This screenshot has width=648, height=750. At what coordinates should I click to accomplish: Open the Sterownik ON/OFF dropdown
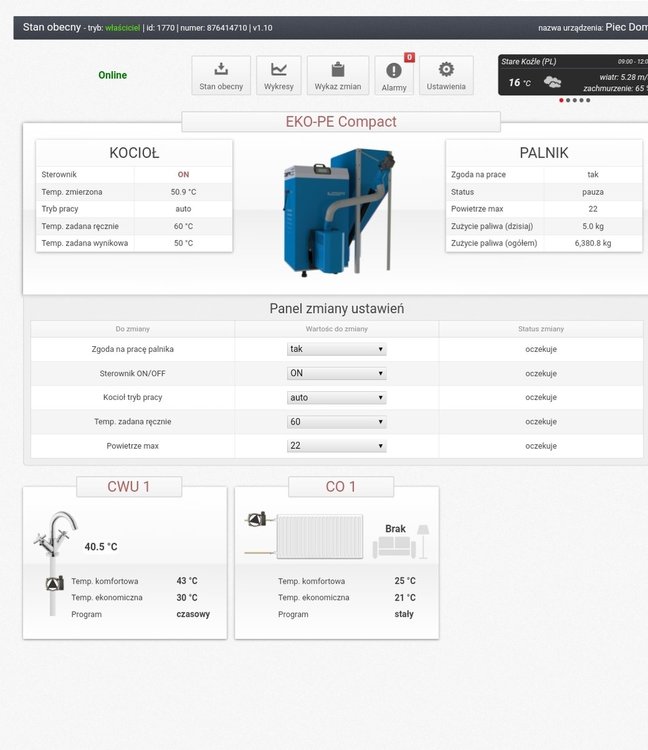click(336, 373)
